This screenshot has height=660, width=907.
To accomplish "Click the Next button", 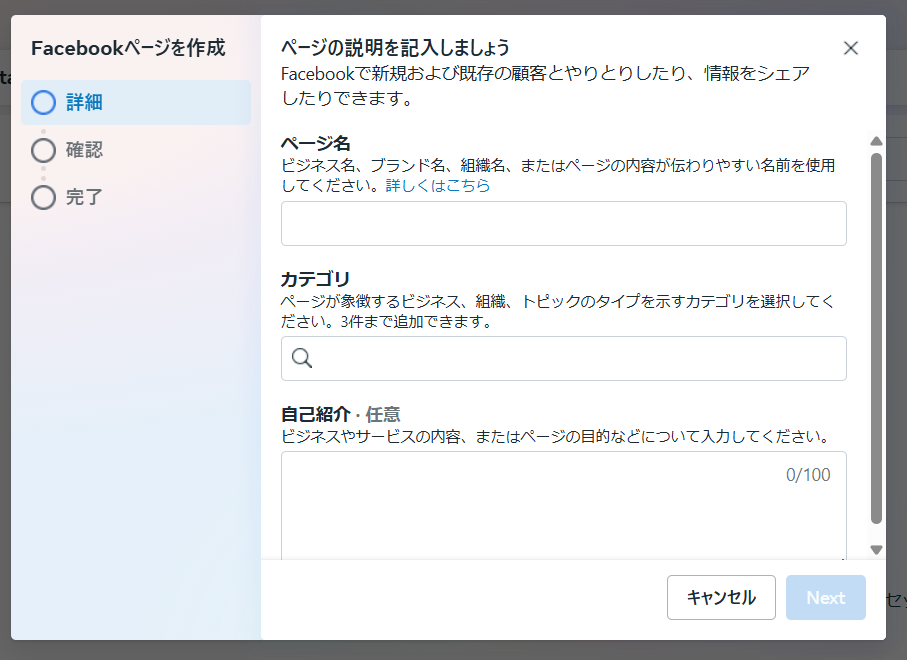I will pos(825,598).
